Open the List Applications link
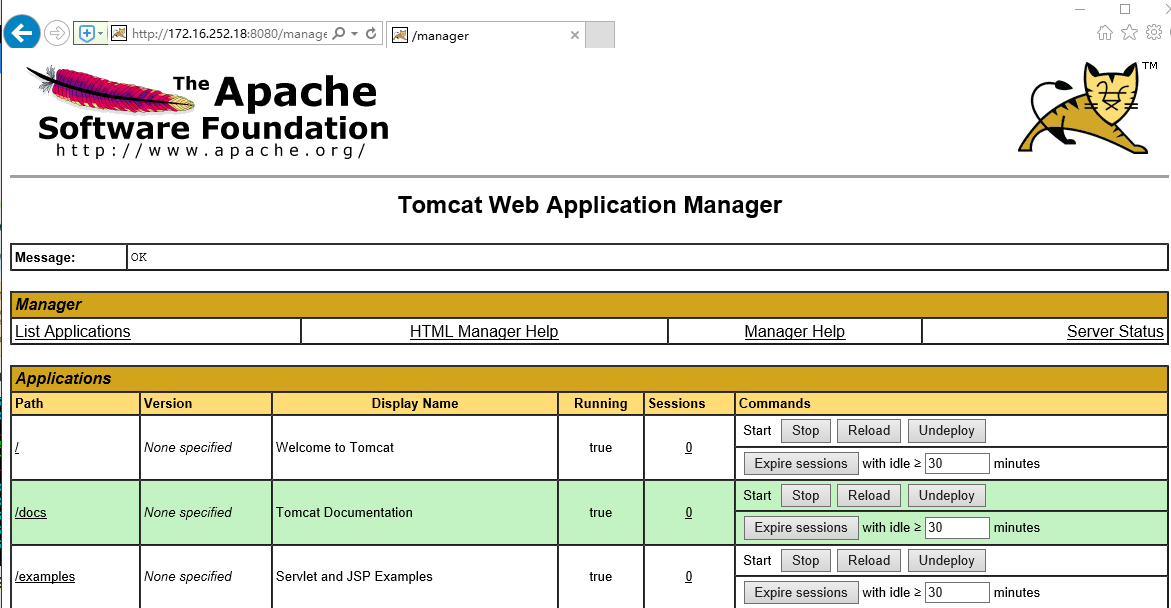The height and width of the screenshot is (608, 1171). click(x=72, y=332)
